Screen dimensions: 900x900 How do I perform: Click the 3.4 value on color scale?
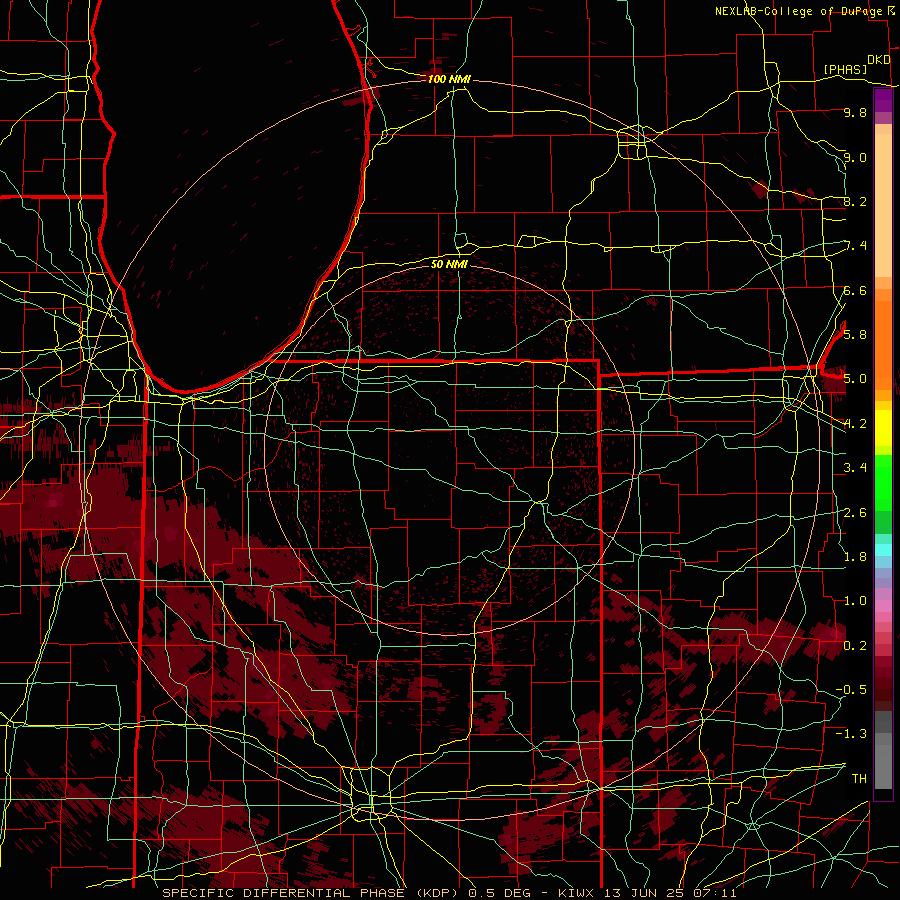pyautogui.click(x=855, y=468)
